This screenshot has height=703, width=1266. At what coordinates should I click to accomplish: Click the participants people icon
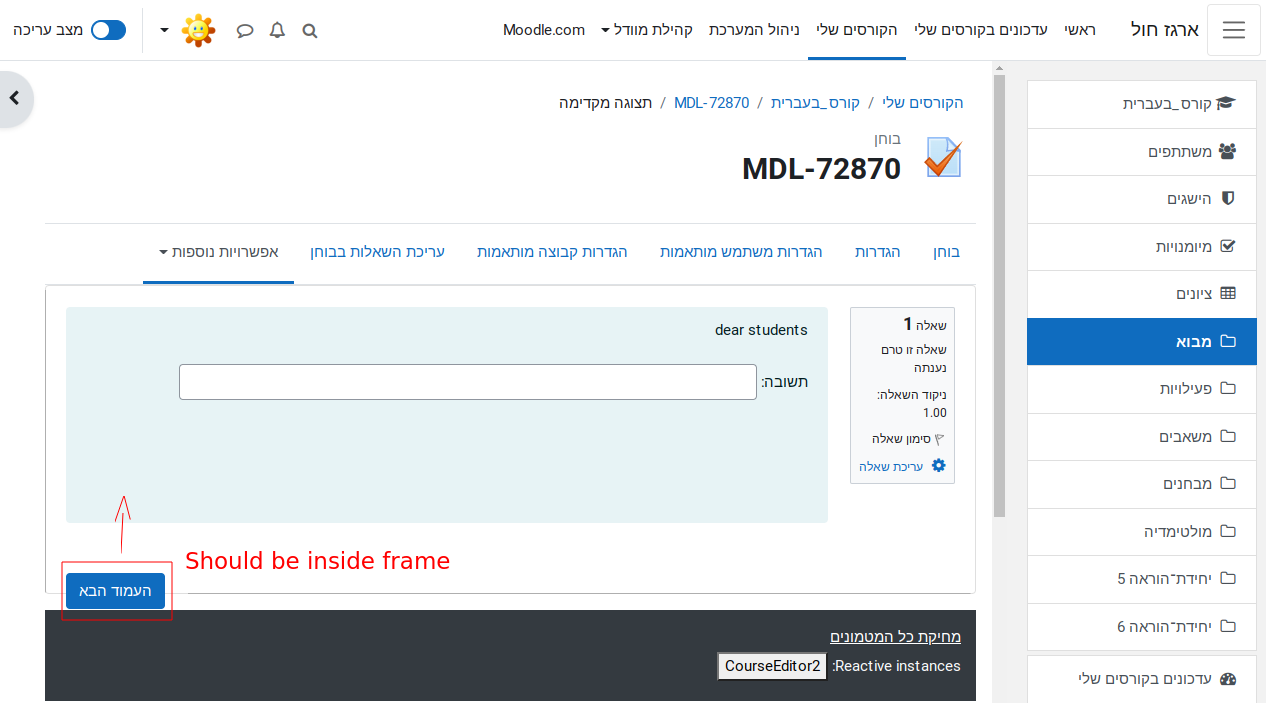pos(1228,151)
